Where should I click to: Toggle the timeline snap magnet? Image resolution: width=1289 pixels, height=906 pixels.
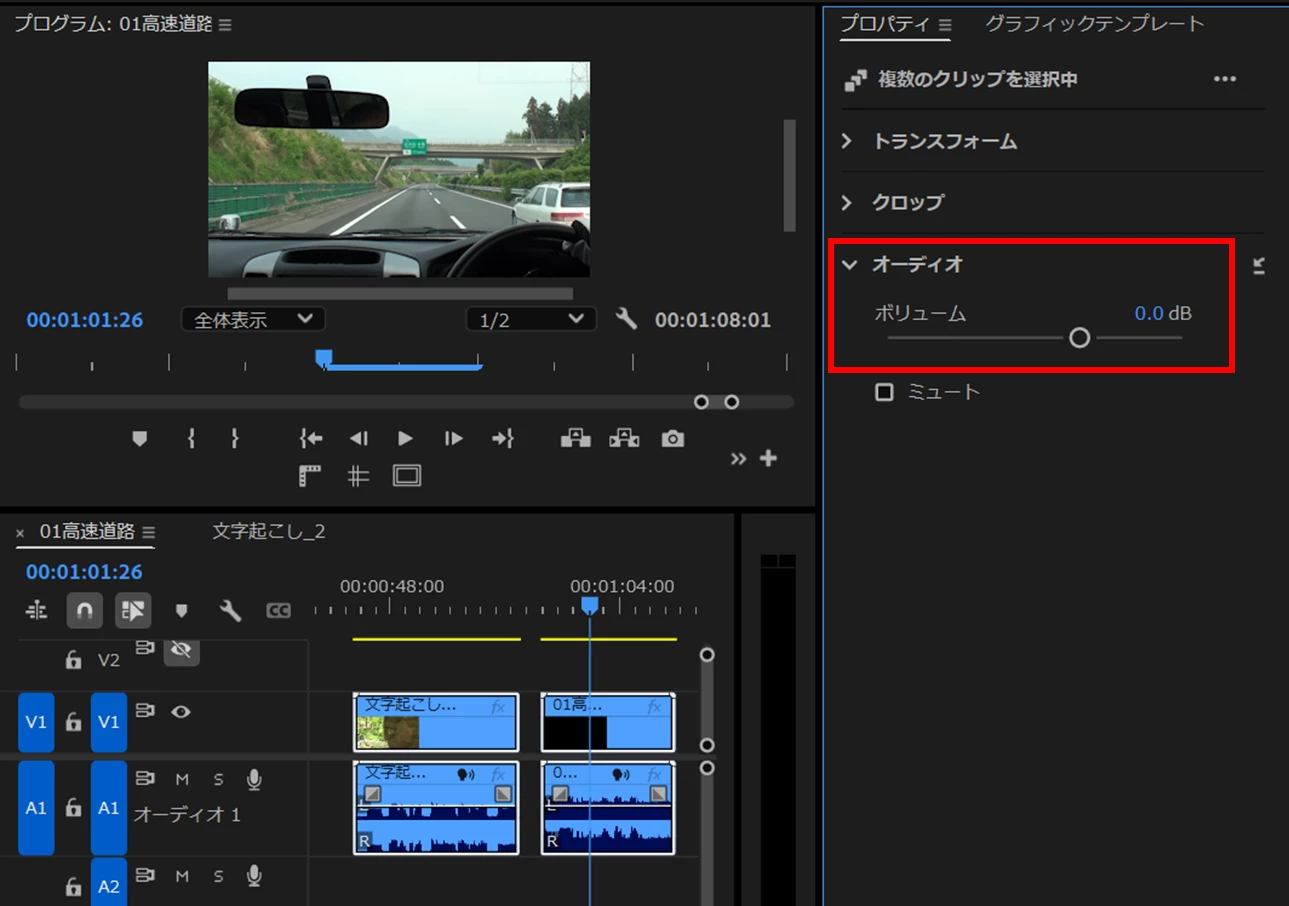tap(85, 610)
